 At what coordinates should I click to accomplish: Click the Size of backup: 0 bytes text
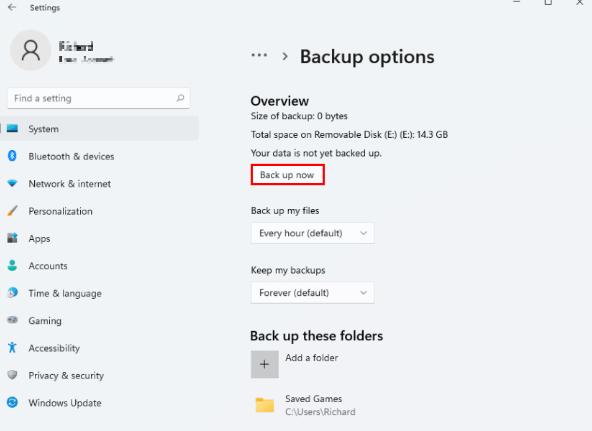point(299,116)
